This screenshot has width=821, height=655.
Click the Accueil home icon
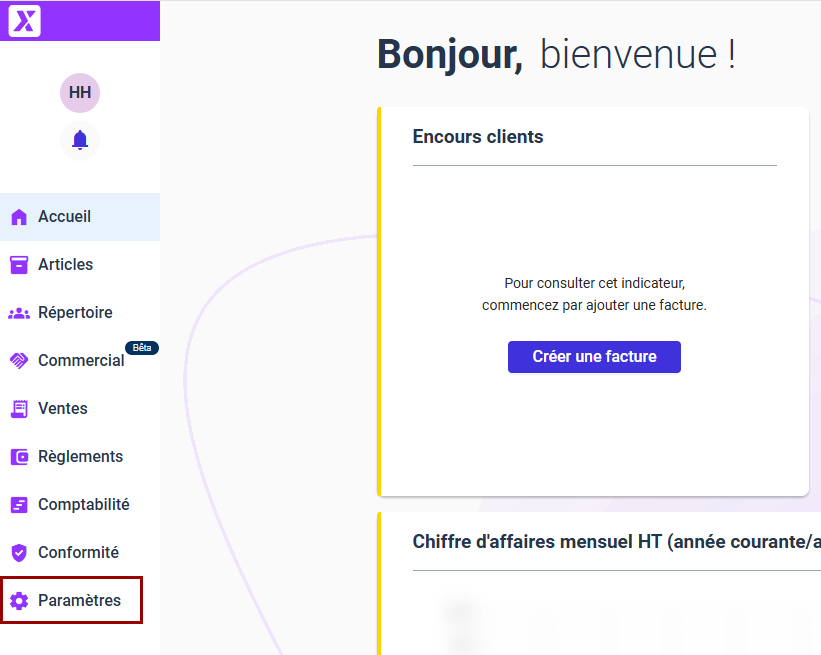click(x=19, y=217)
